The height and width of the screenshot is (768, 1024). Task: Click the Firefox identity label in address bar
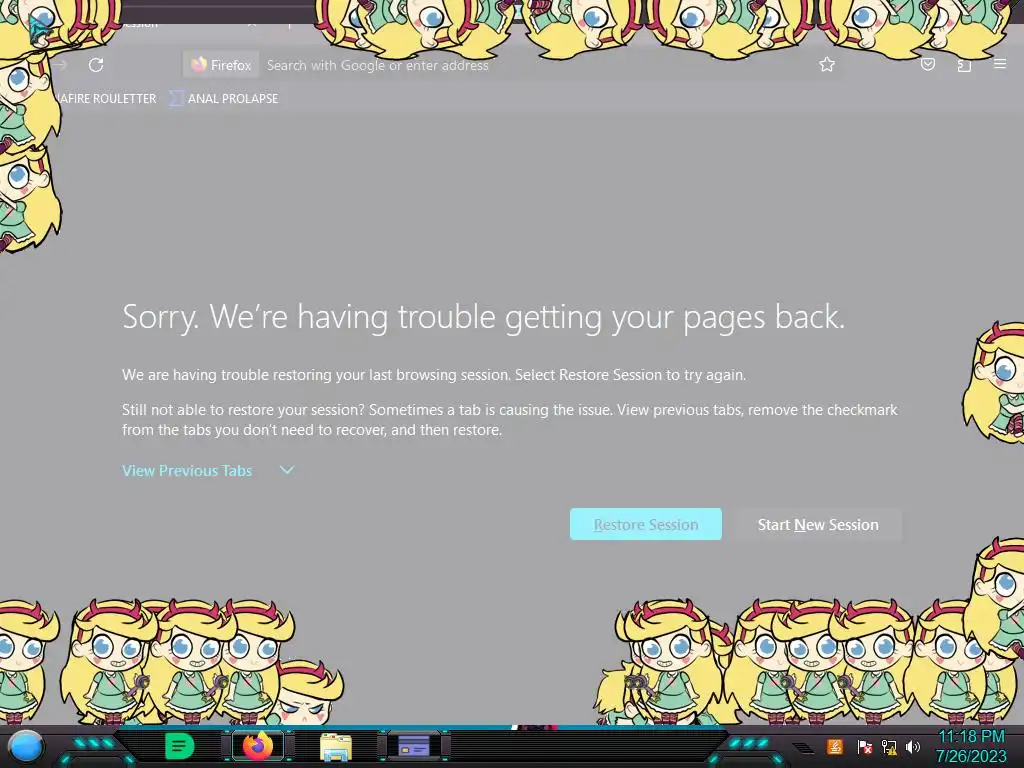pos(221,65)
